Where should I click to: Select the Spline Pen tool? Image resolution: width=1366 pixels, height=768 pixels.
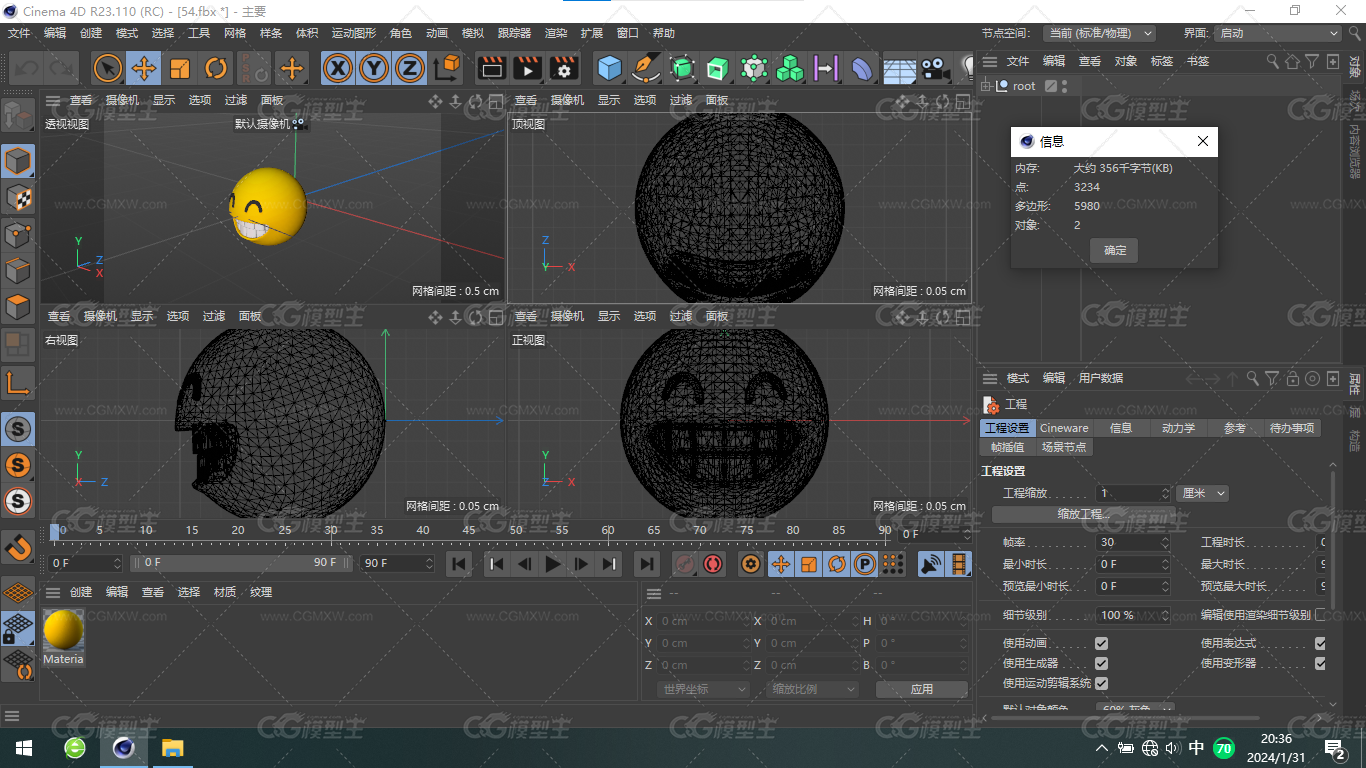[646, 68]
